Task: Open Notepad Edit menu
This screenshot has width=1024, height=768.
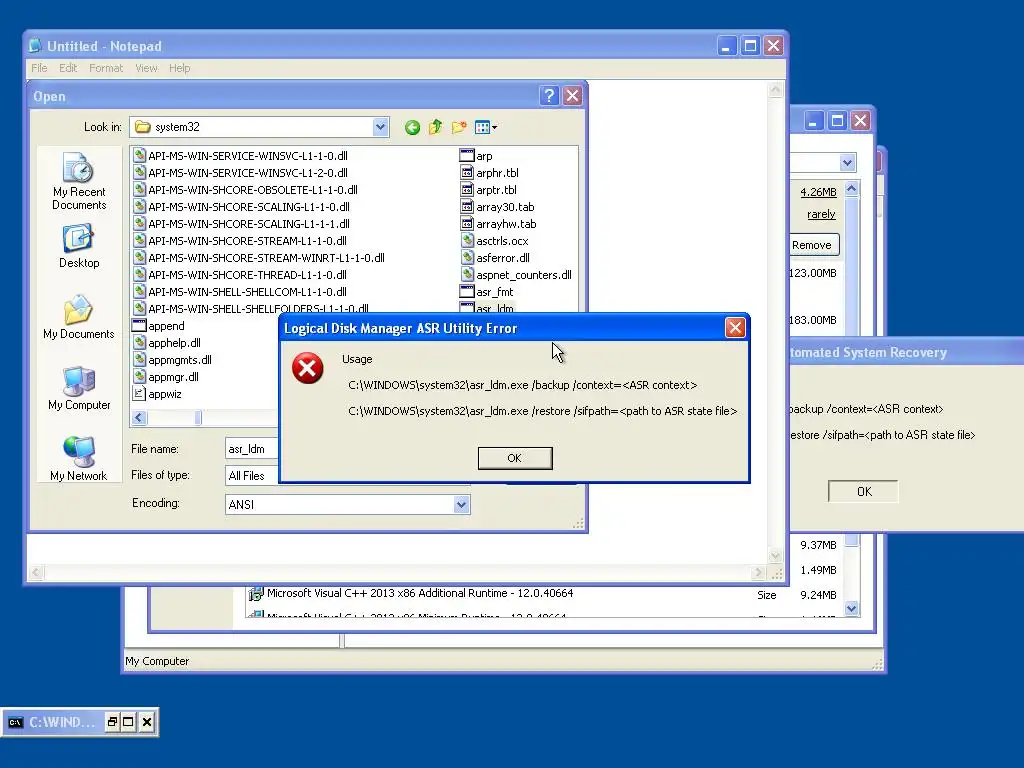Action: tap(68, 68)
